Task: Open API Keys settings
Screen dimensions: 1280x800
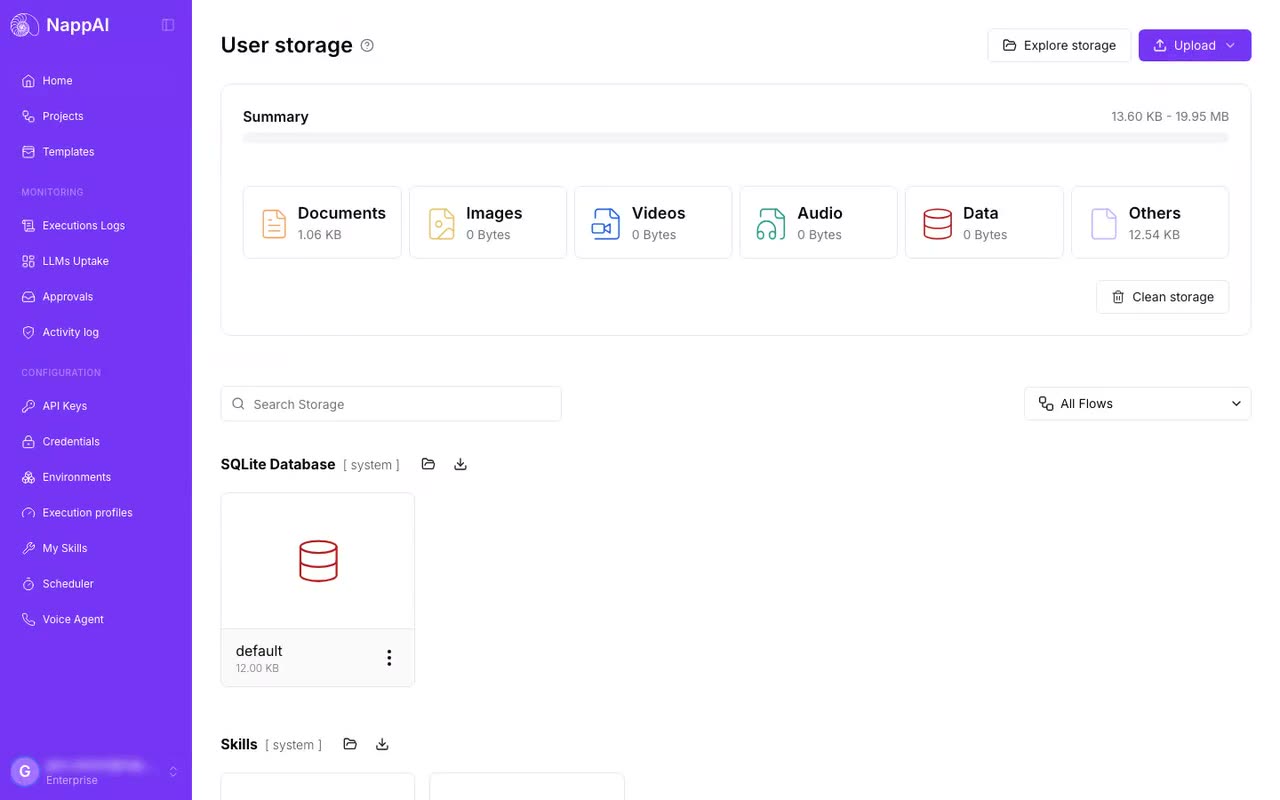Action: 96,406
